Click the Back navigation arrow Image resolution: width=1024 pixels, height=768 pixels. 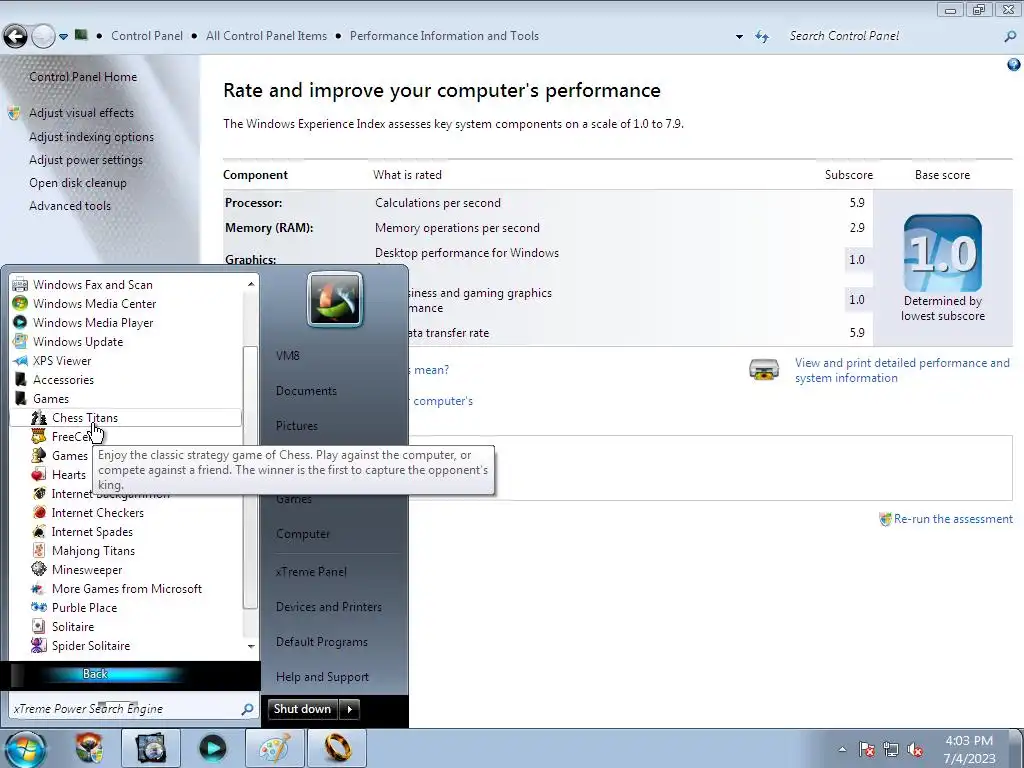tap(15, 36)
